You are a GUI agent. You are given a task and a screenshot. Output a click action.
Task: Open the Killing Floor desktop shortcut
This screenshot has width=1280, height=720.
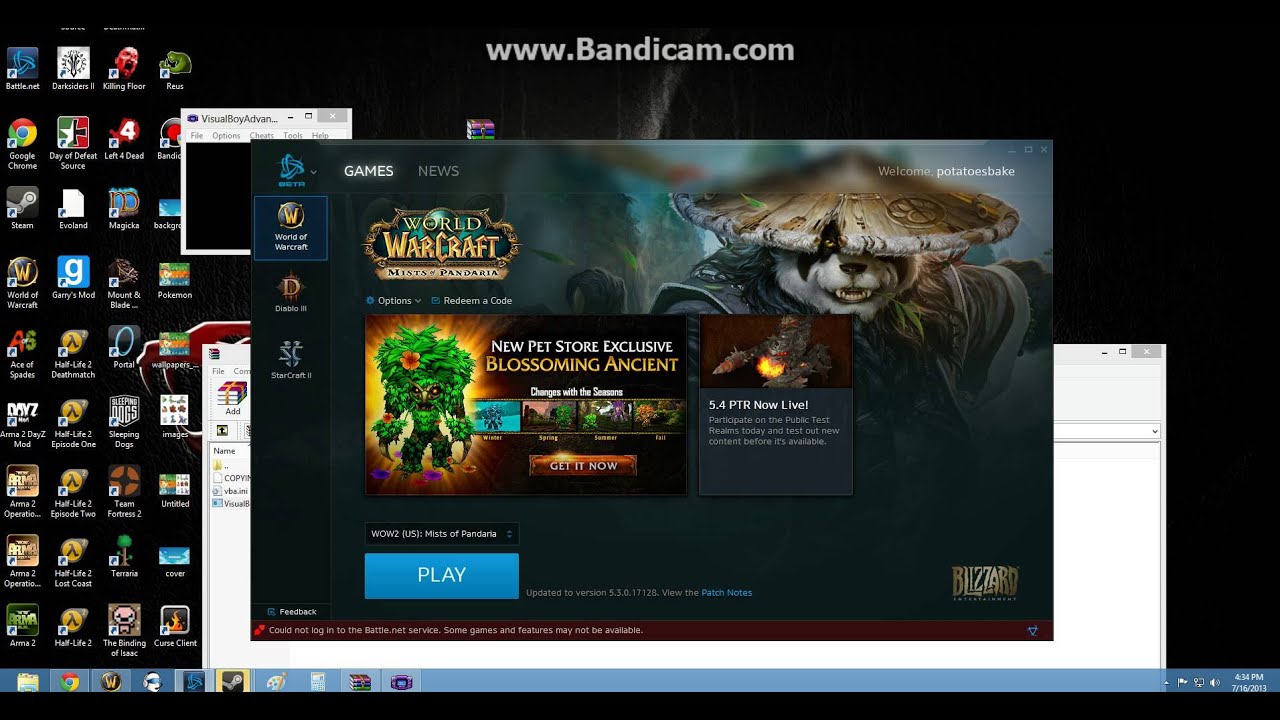click(124, 69)
